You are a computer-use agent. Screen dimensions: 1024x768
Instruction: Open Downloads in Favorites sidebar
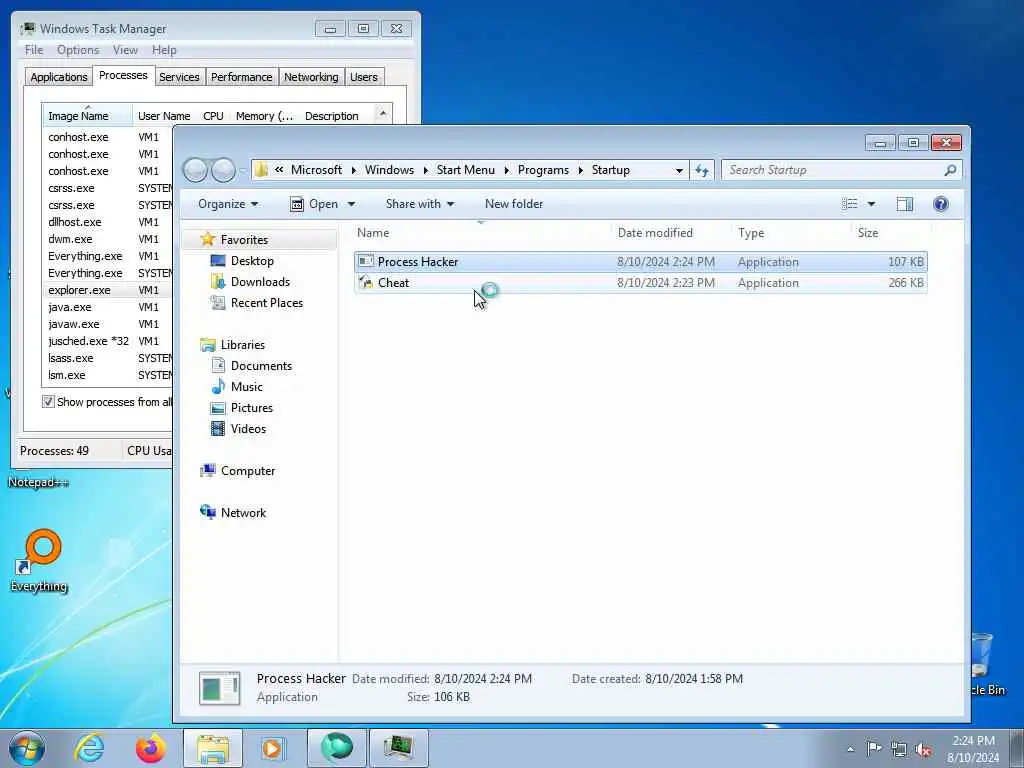click(x=259, y=281)
